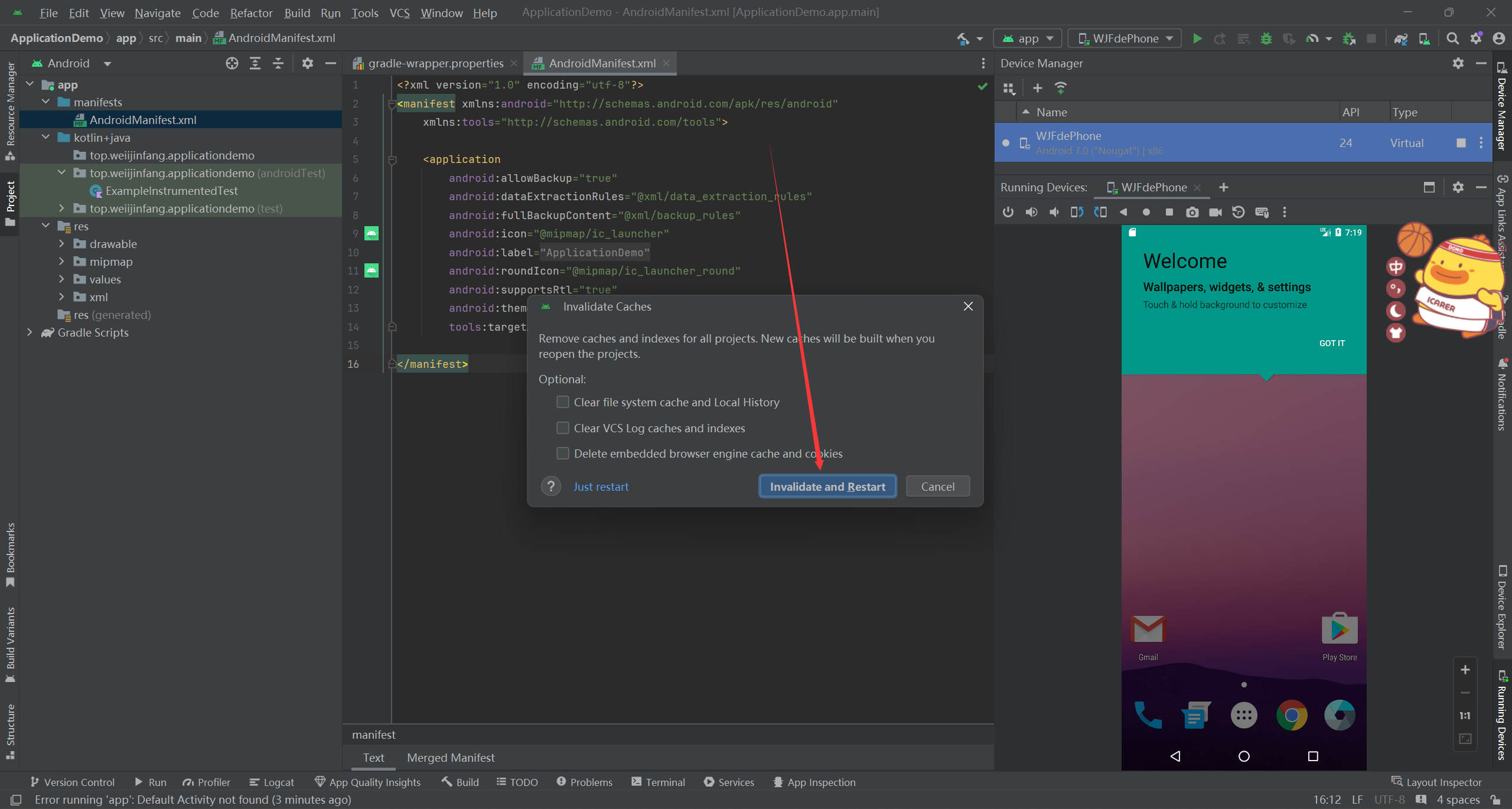
Task: Open the Refactor menu
Action: pyautogui.click(x=251, y=13)
